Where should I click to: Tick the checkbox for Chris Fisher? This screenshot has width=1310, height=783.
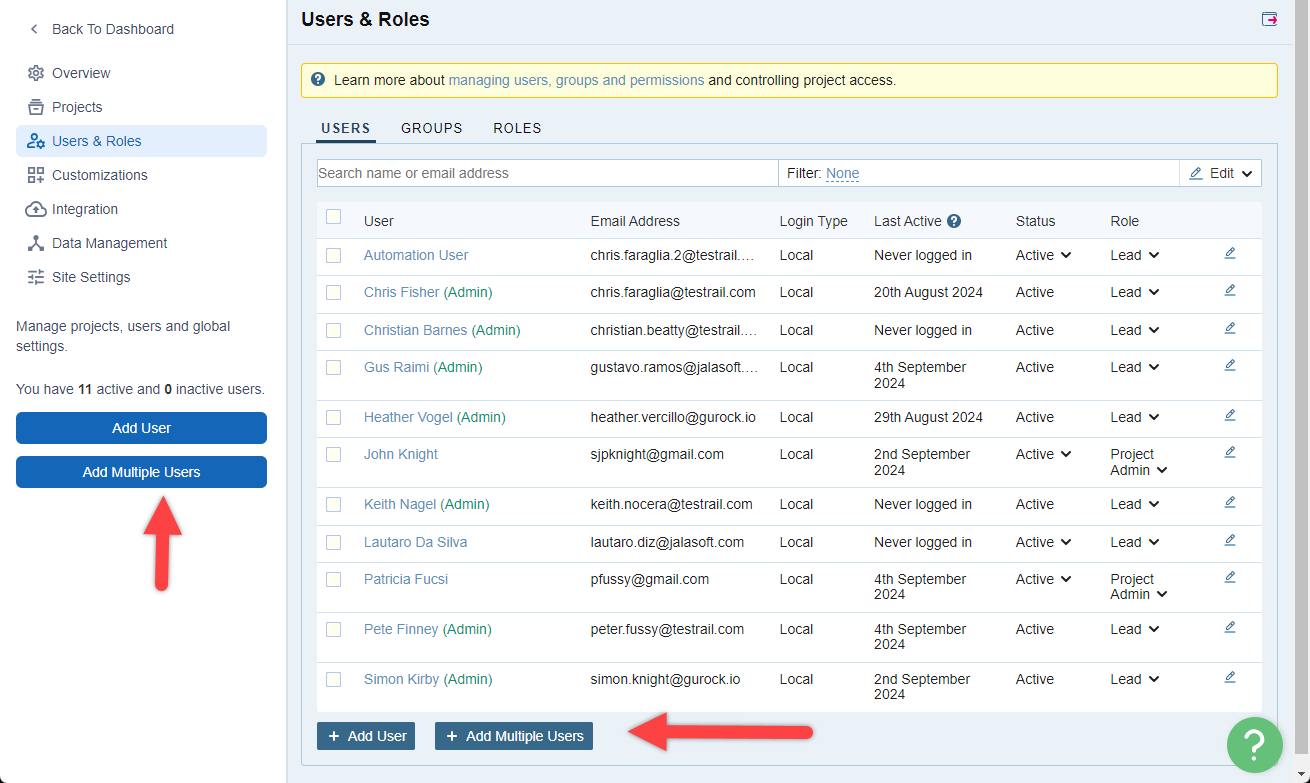(x=334, y=293)
